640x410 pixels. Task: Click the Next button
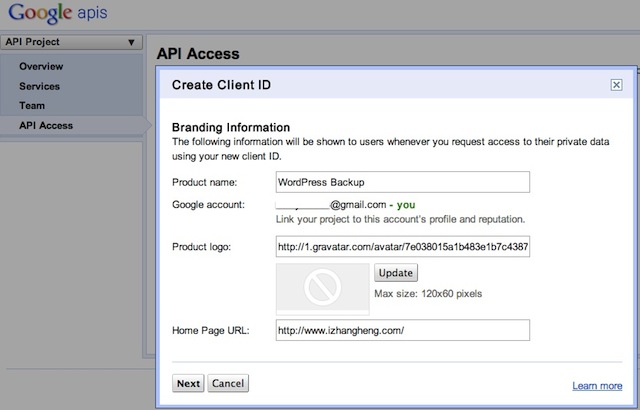point(188,383)
